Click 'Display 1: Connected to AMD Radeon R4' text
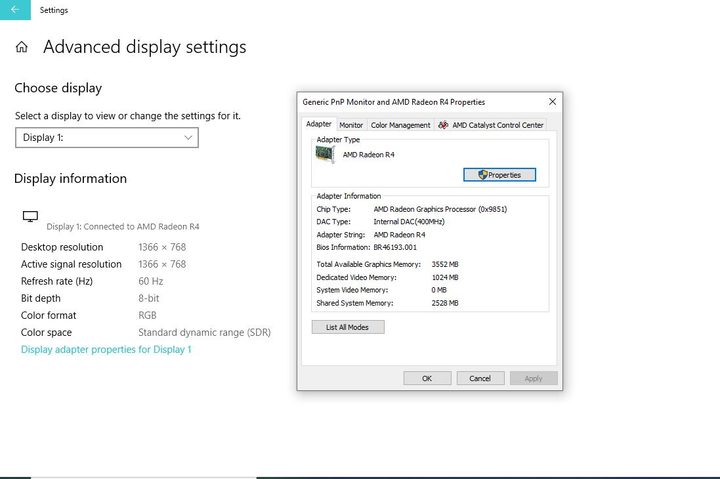This screenshot has height=479, width=720. coord(123,226)
